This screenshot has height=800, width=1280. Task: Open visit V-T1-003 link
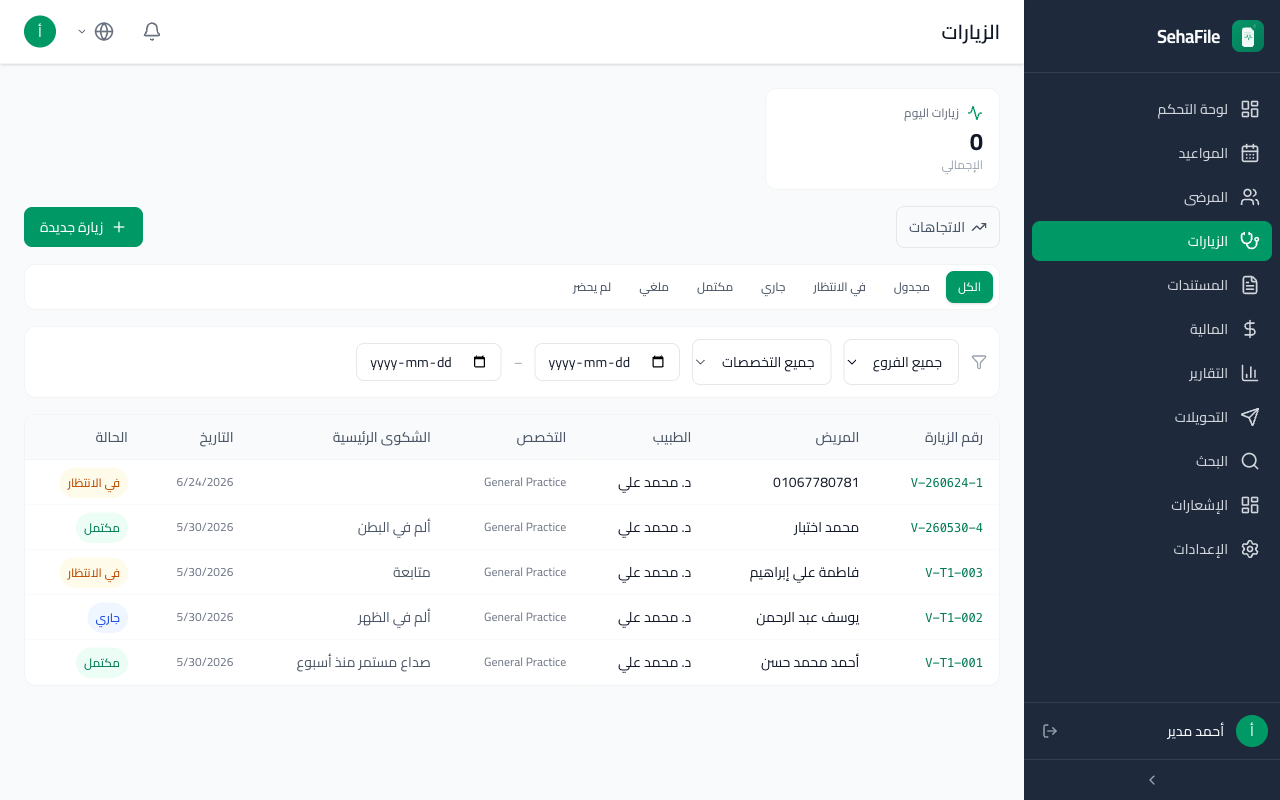click(x=954, y=573)
